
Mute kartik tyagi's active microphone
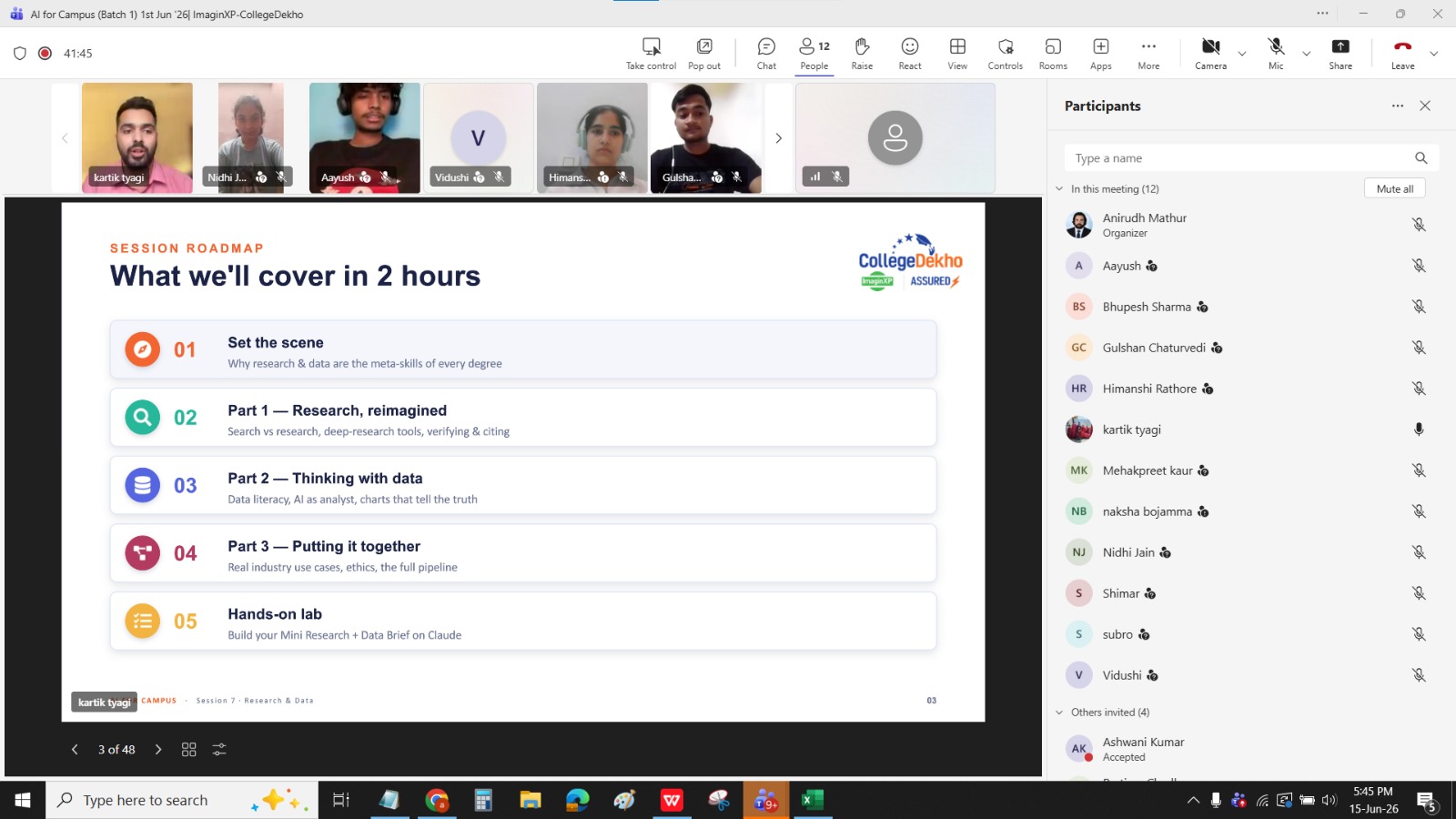click(x=1418, y=430)
